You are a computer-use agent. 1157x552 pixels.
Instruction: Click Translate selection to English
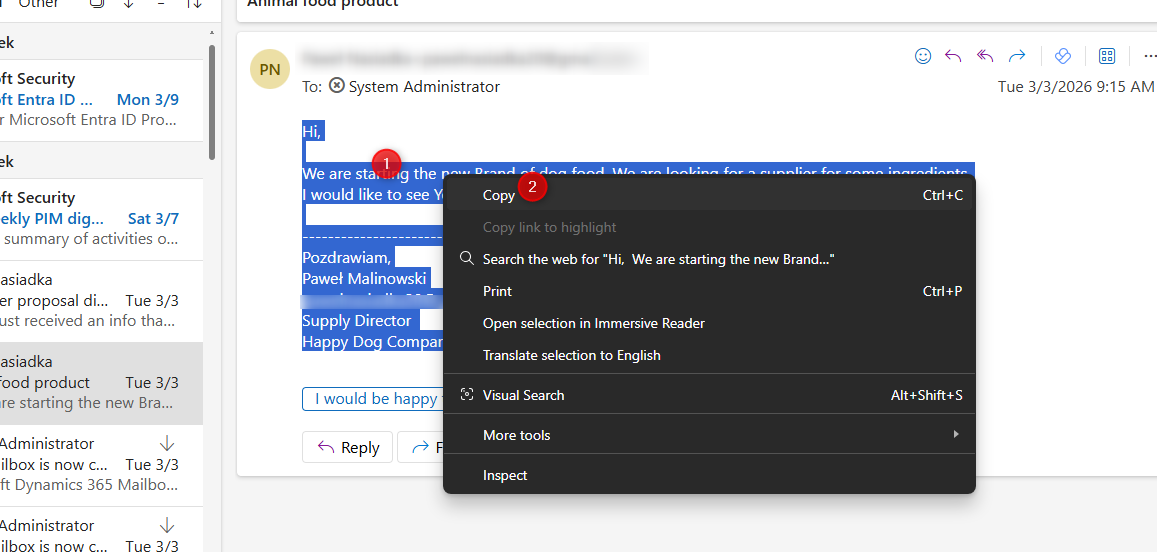tap(571, 355)
